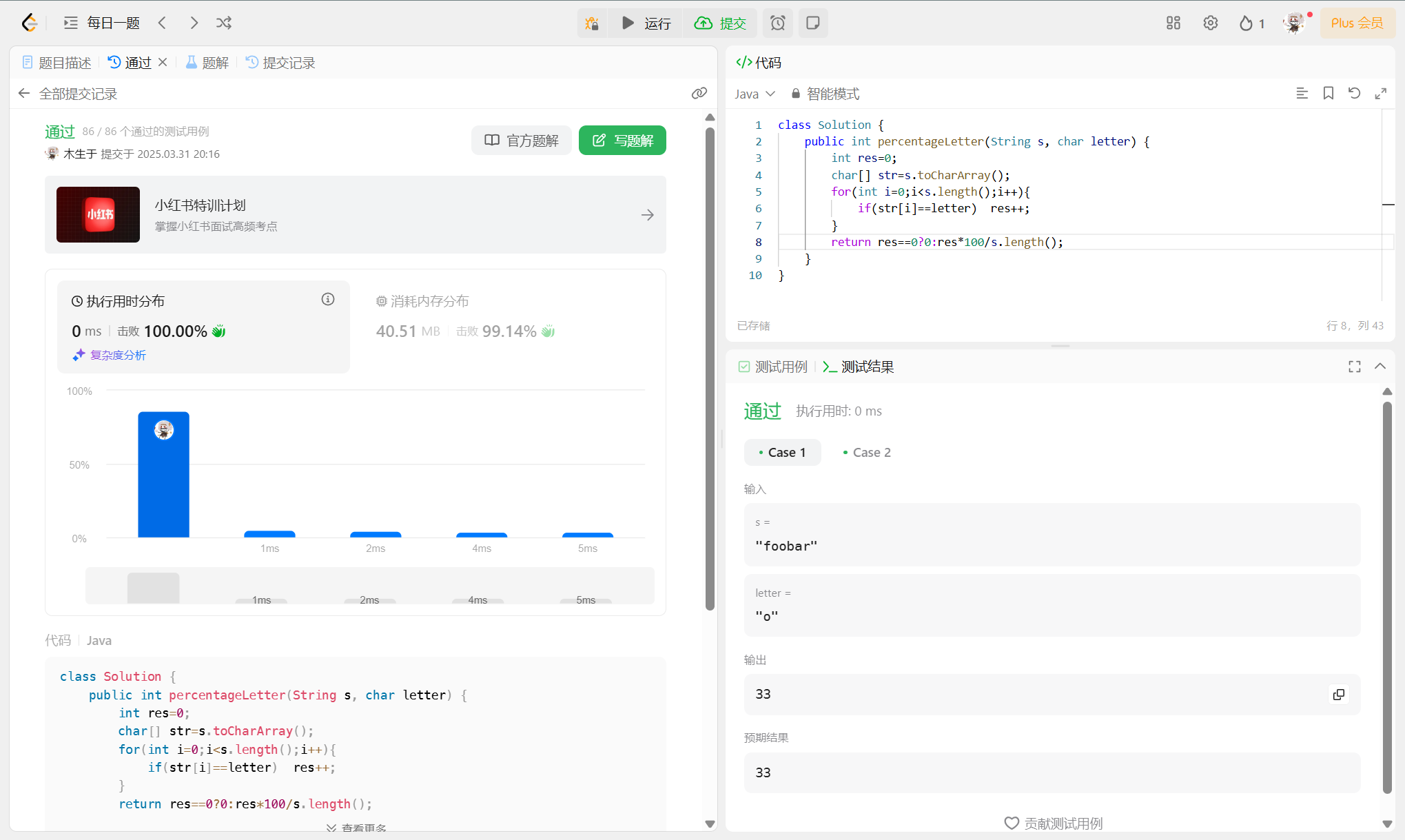This screenshot has height=840, width=1405.
Task: Open the notes icon in top bar
Action: (x=813, y=23)
